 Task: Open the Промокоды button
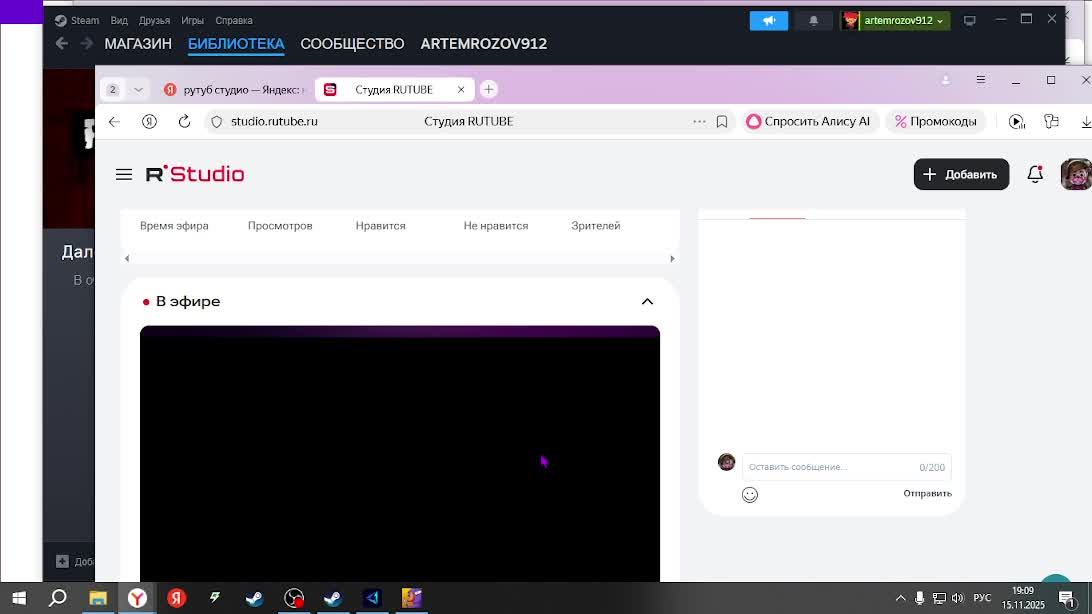point(935,121)
